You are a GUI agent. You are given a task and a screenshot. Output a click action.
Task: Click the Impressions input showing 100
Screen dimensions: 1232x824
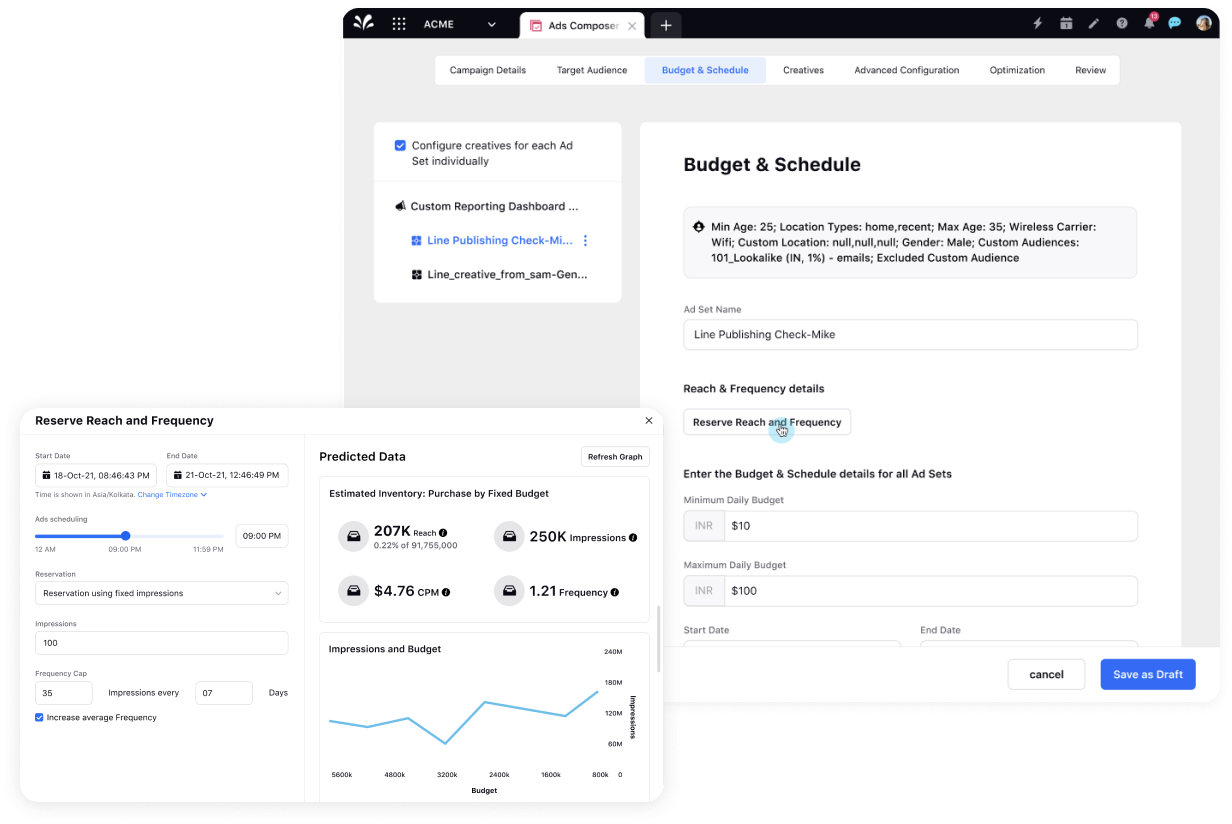(x=161, y=643)
